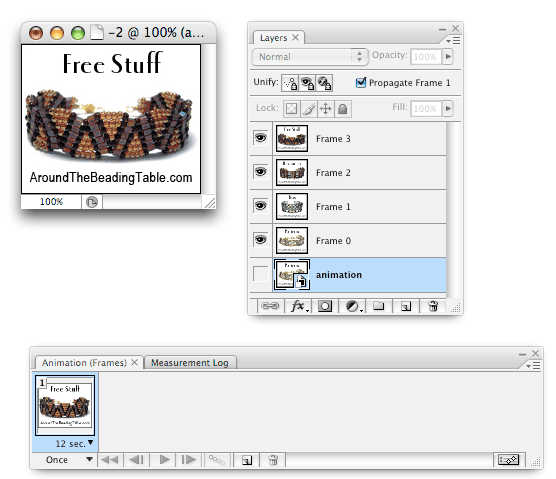Open the Animation panel options menu
Image resolution: width=556 pixels, height=479 pixels.
(533, 366)
